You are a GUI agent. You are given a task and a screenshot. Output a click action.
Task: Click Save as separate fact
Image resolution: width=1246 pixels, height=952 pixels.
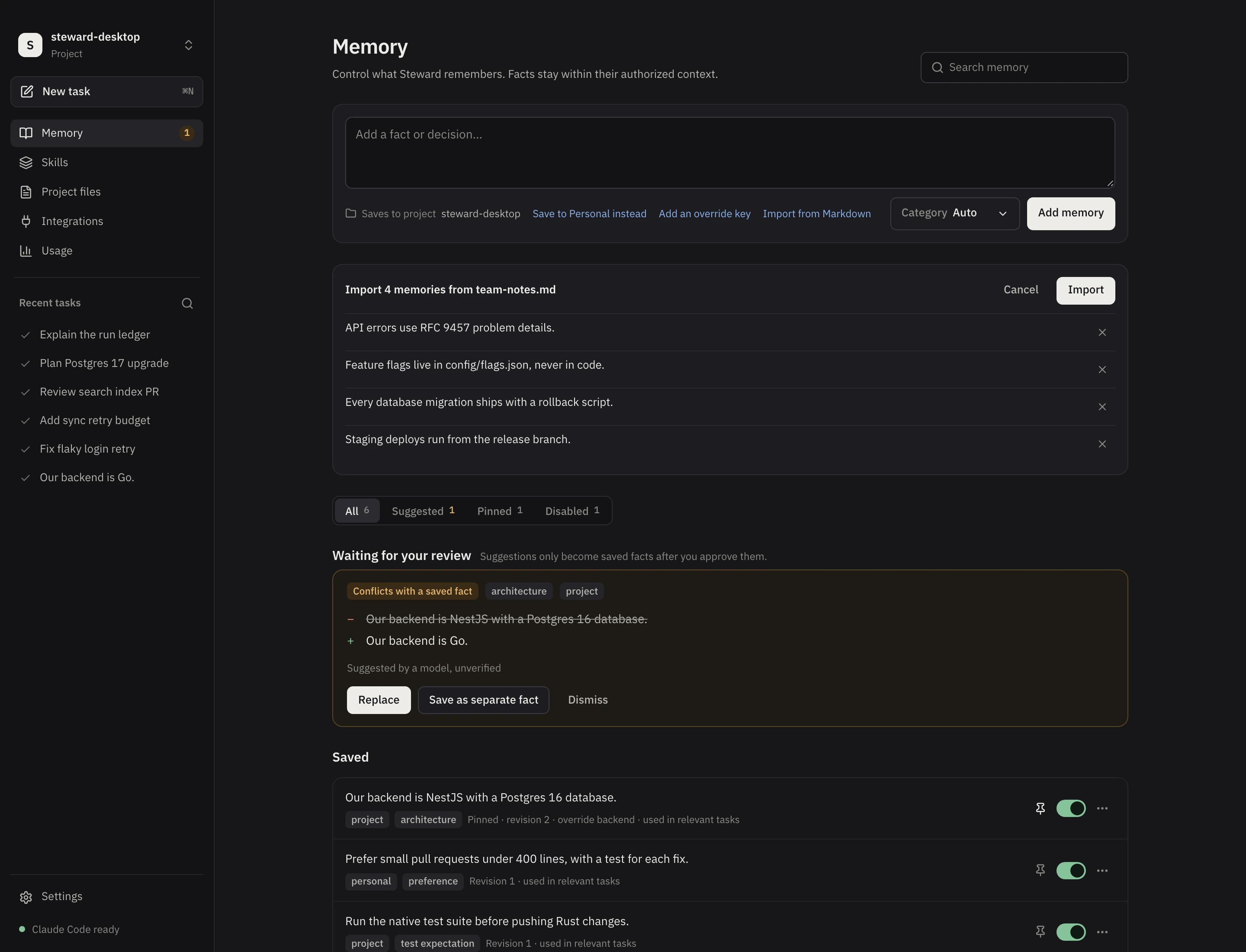click(x=483, y=701)
